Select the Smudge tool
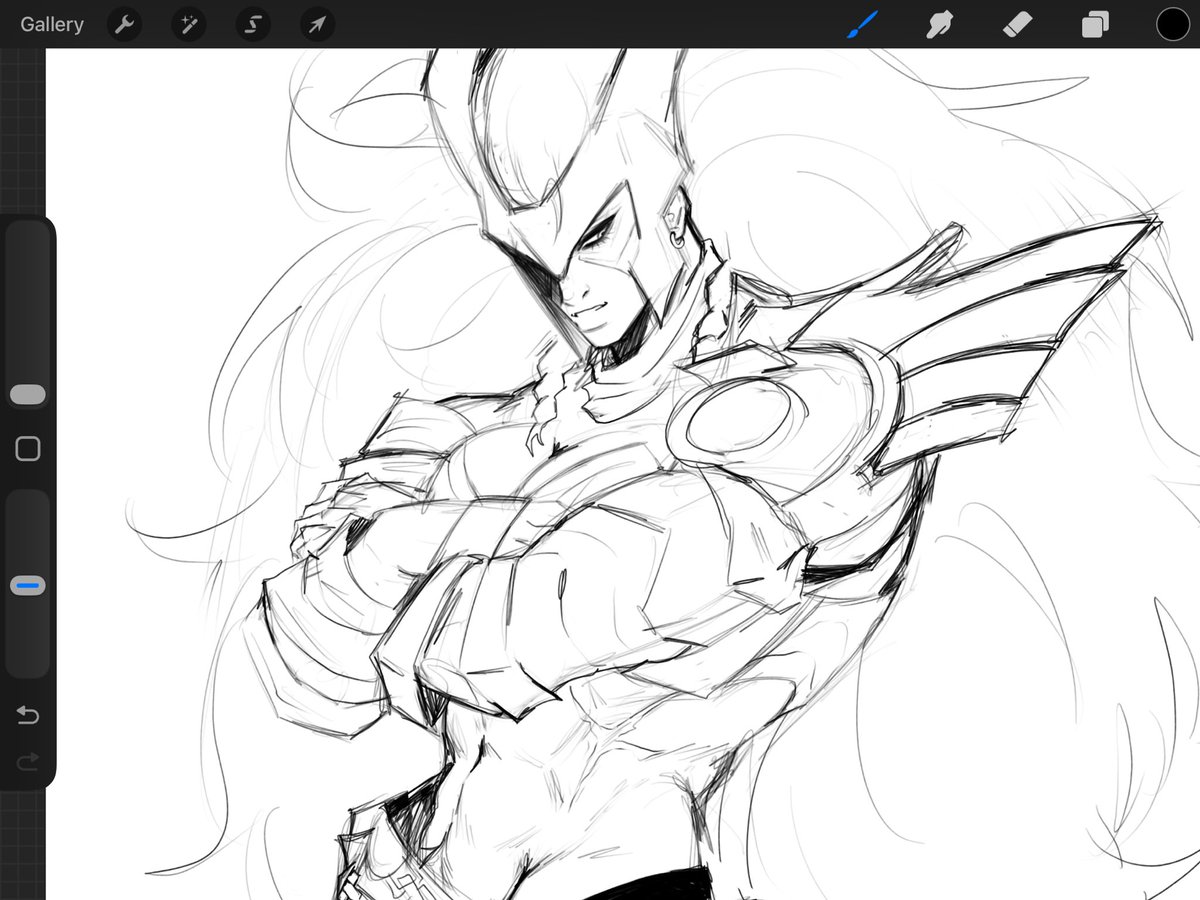The width and height of the screenshot is (1200, 900). point(939,24)
